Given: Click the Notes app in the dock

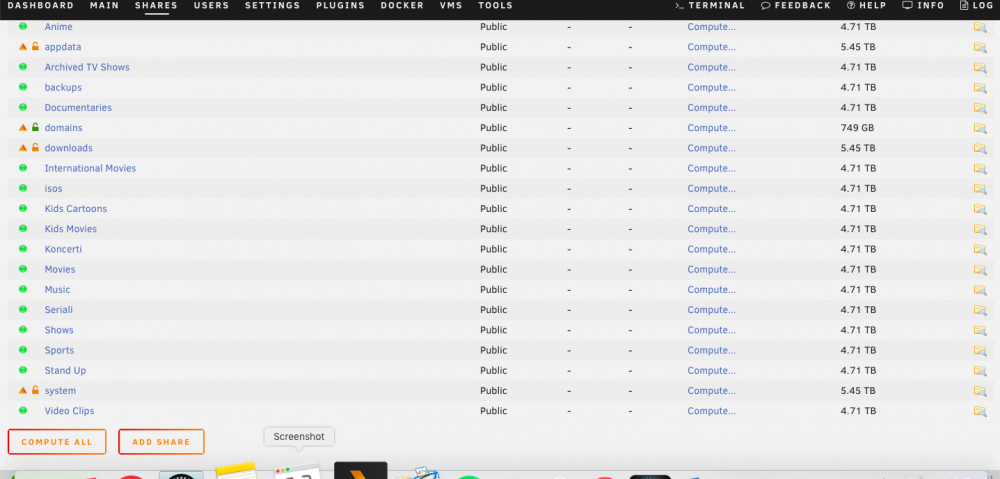Looking at the screenshot, I should coord(236,471).
